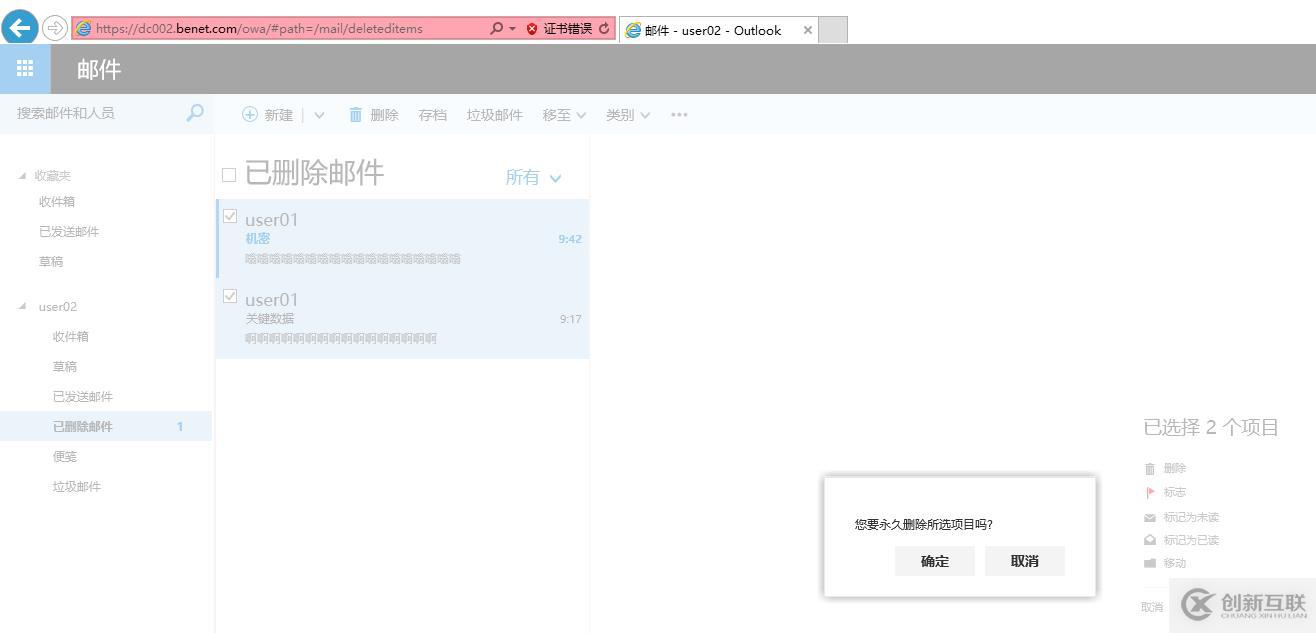1316x633 pixels.
Task: Uncheck the 关键数据 message from user01
Action: 230,296
